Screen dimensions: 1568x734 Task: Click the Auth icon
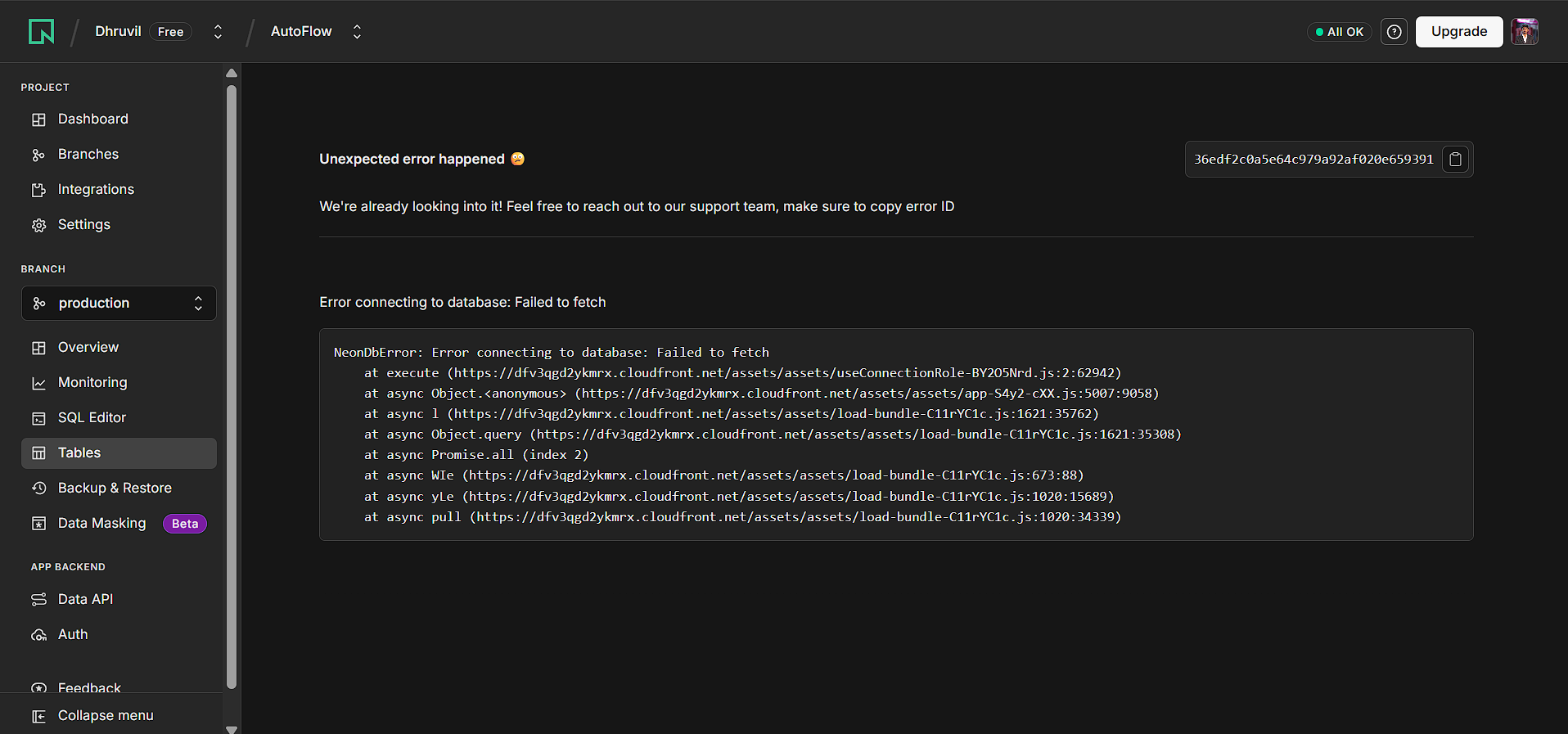point(38,635)
